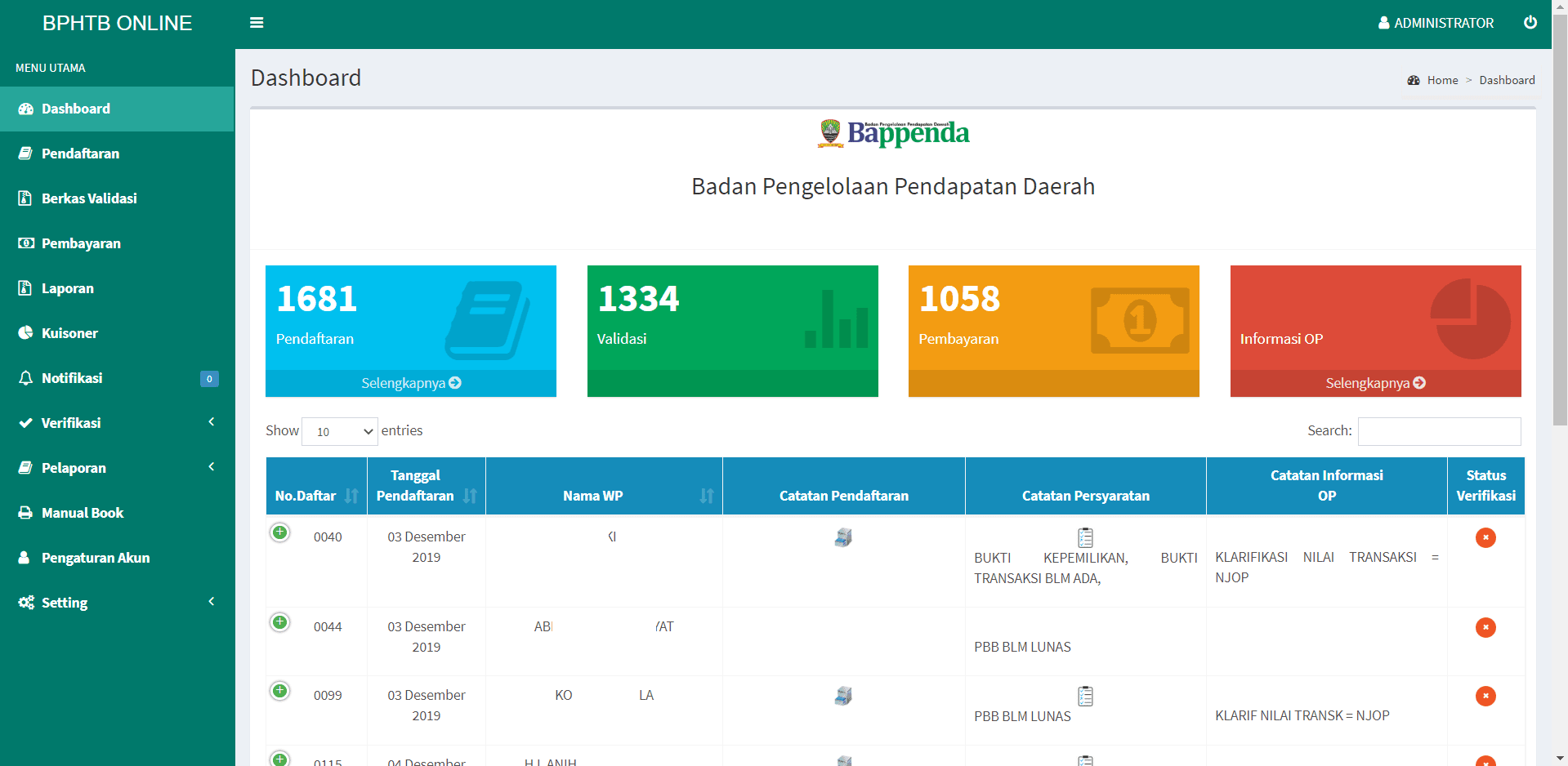Click the PBB BLM LUNAS note, row 0044
Image resolution: width=1568 pixels, height=766 pixels.
tap(1022, 647)
